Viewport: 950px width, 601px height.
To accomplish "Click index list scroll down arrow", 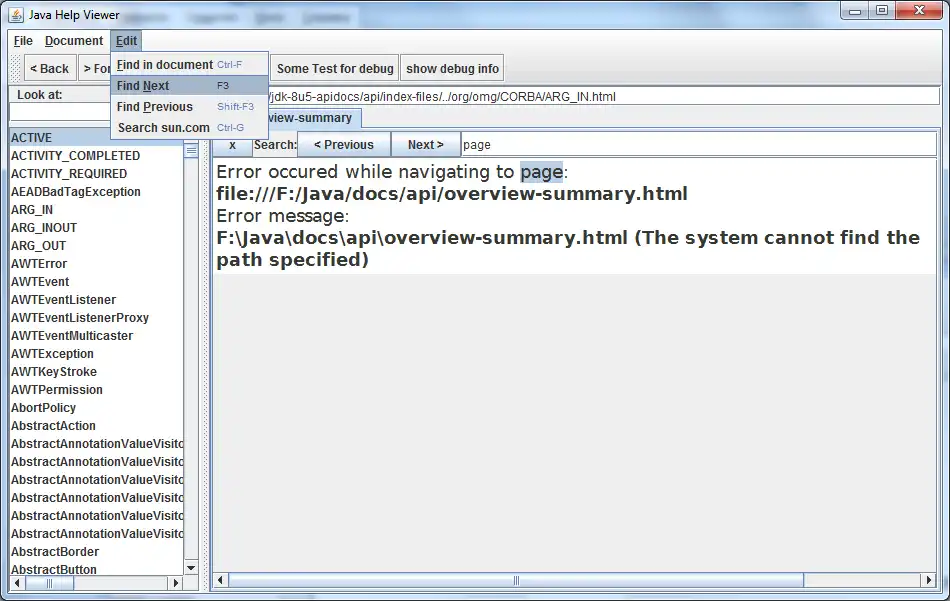I will tap(191, 568).
